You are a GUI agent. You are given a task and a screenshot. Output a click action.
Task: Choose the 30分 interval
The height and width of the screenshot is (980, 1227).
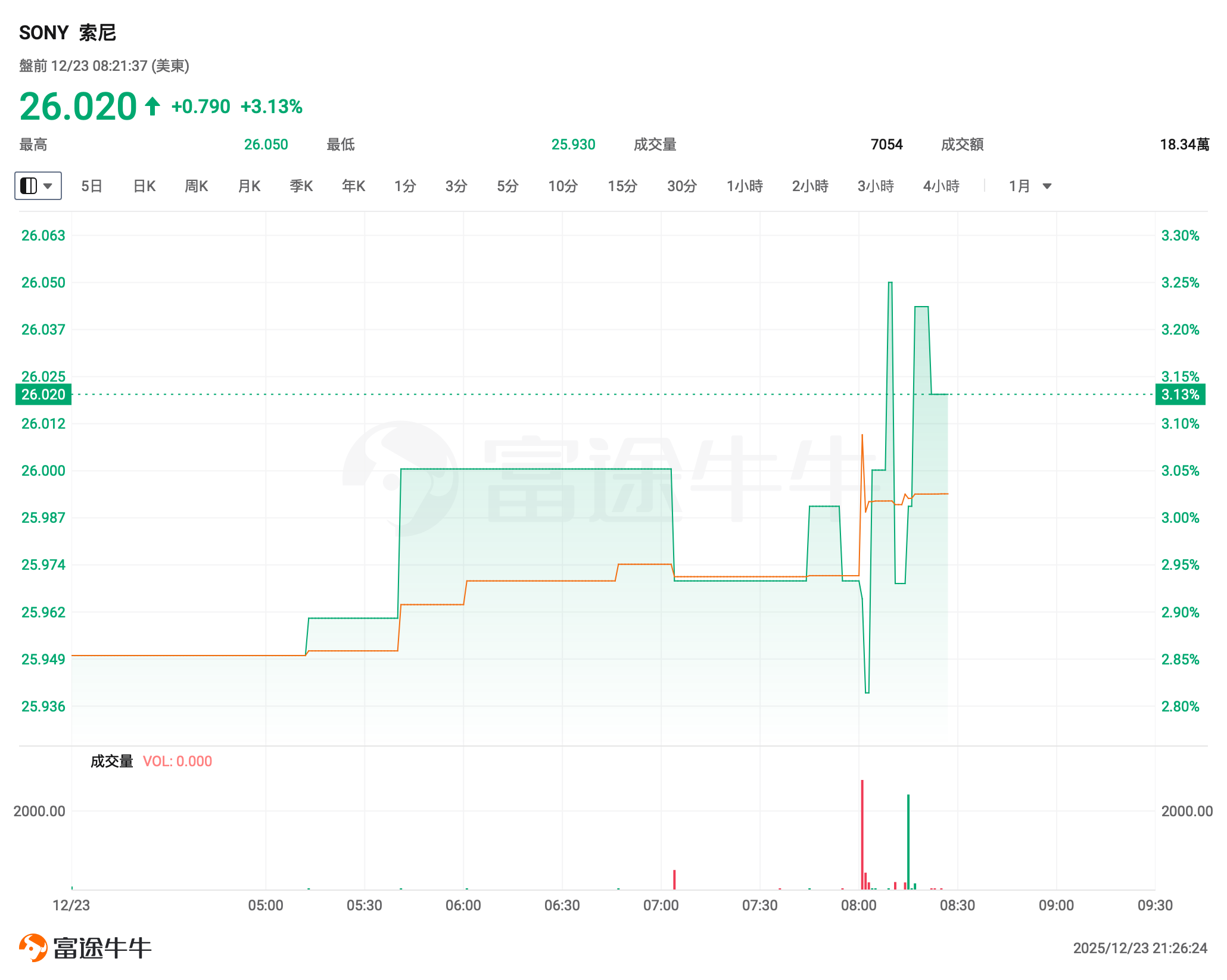click(x=682, y=186)
